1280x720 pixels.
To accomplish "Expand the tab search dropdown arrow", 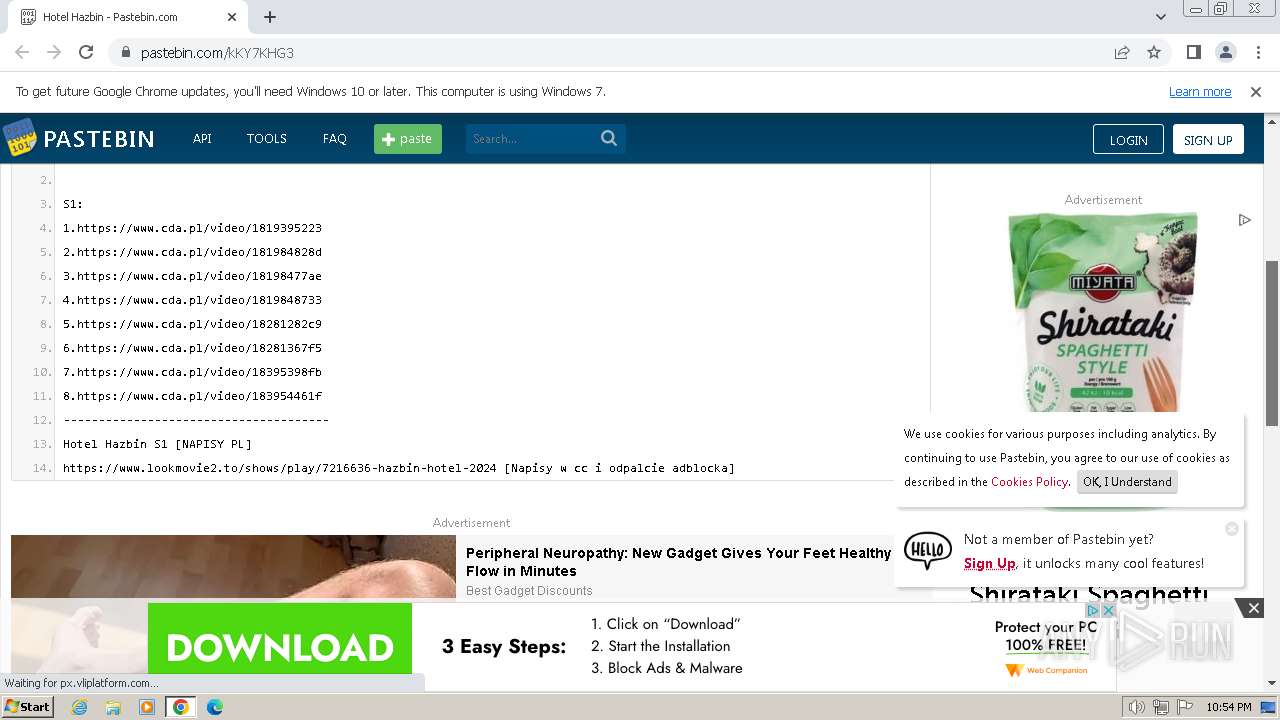I will click(1160, 17).
